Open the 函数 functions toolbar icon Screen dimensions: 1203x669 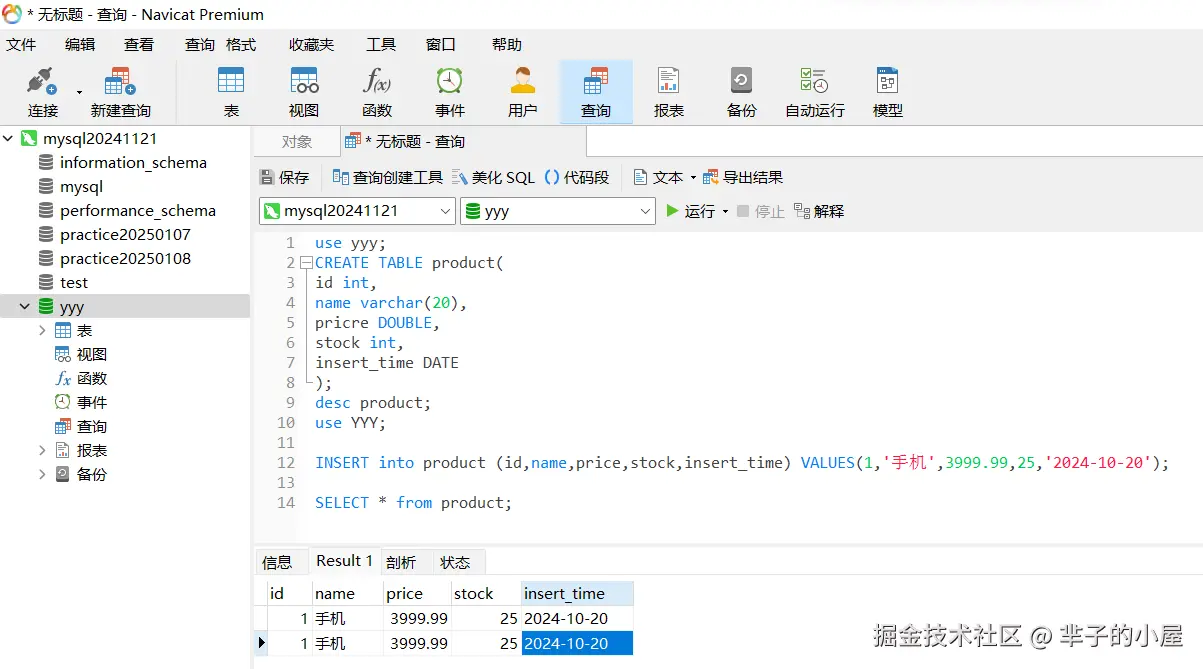pyautogui.click(x=377, y=92)
